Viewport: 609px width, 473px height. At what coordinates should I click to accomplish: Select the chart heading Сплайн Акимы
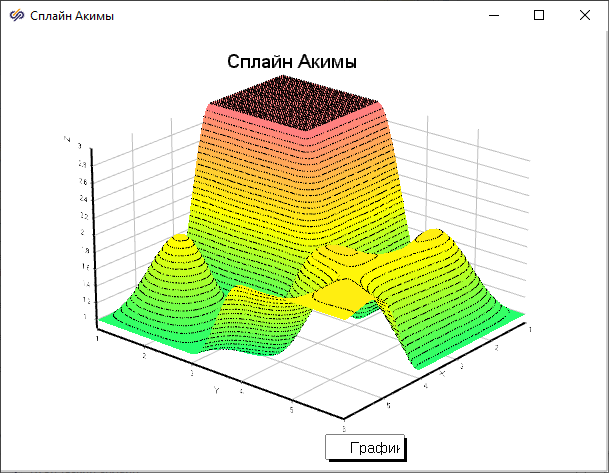tap(292, 62)
